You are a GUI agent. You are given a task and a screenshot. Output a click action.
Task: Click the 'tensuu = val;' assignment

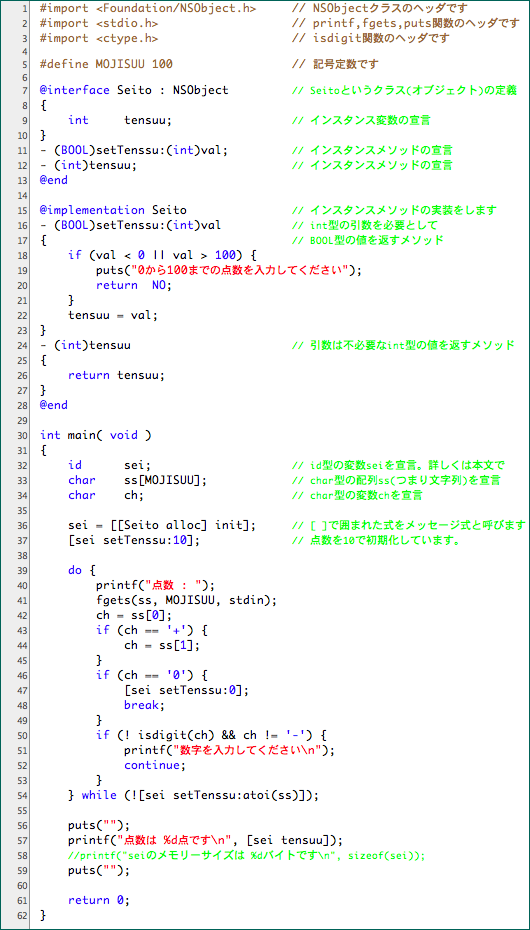tap(113, 316)
